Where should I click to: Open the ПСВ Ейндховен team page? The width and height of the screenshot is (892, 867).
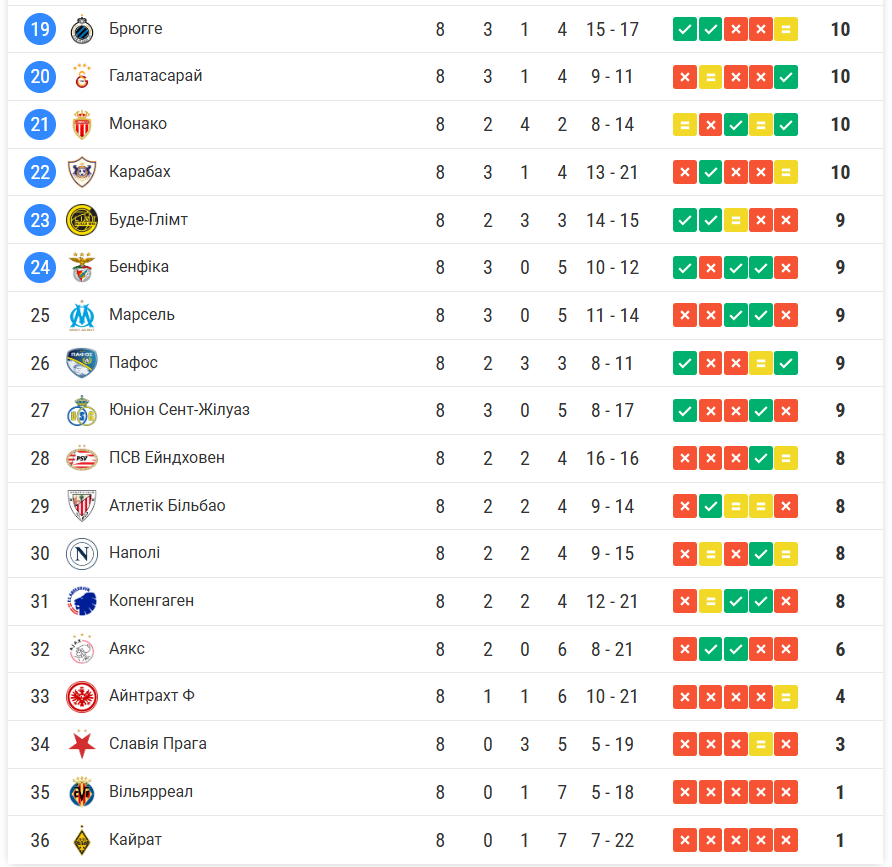[167, 458]
